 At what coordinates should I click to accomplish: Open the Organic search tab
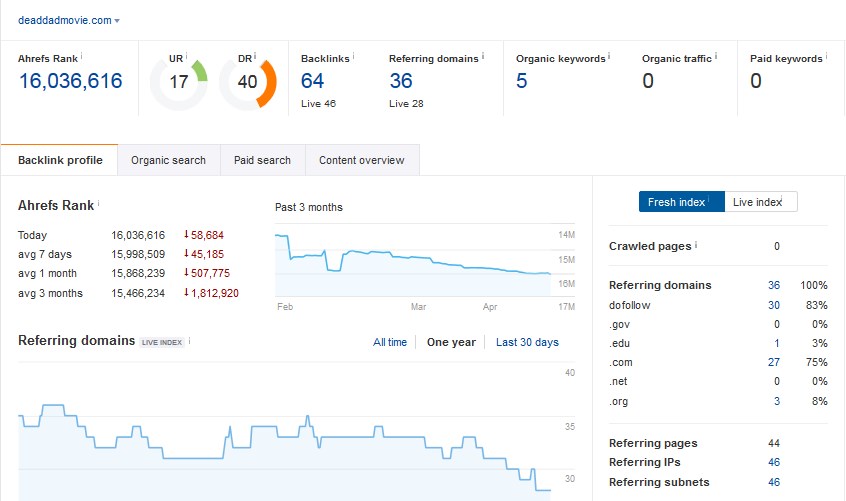click(x=168, y=160)
